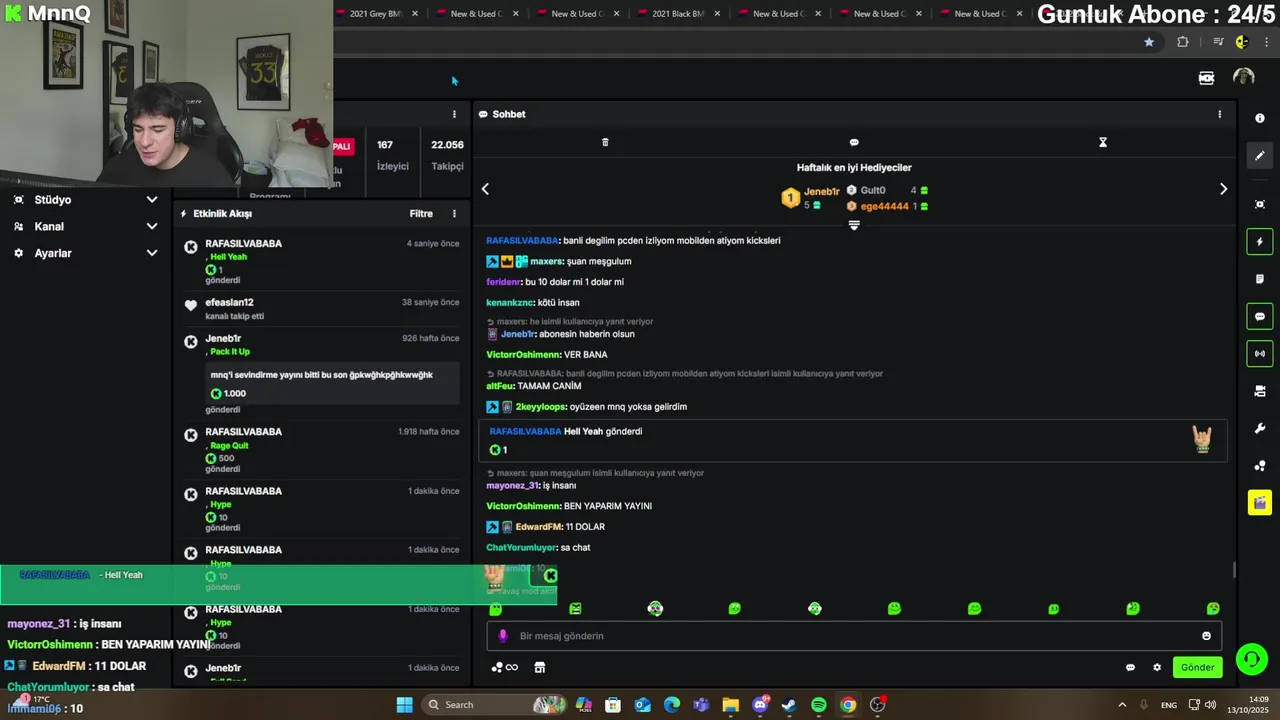
Task: Open the wrench tools icon in right sidebar
Action: [1259, 429]
